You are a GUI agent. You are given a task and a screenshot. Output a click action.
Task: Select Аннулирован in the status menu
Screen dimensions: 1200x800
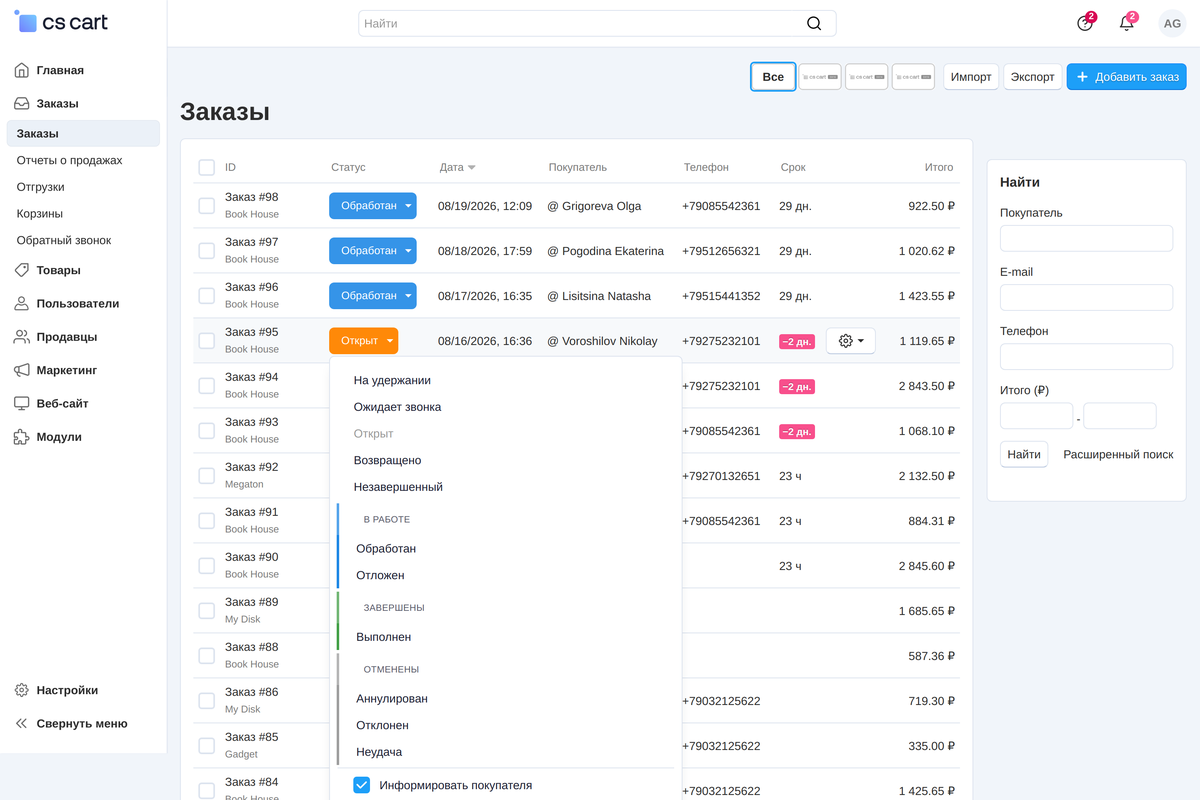click(392, 698)
